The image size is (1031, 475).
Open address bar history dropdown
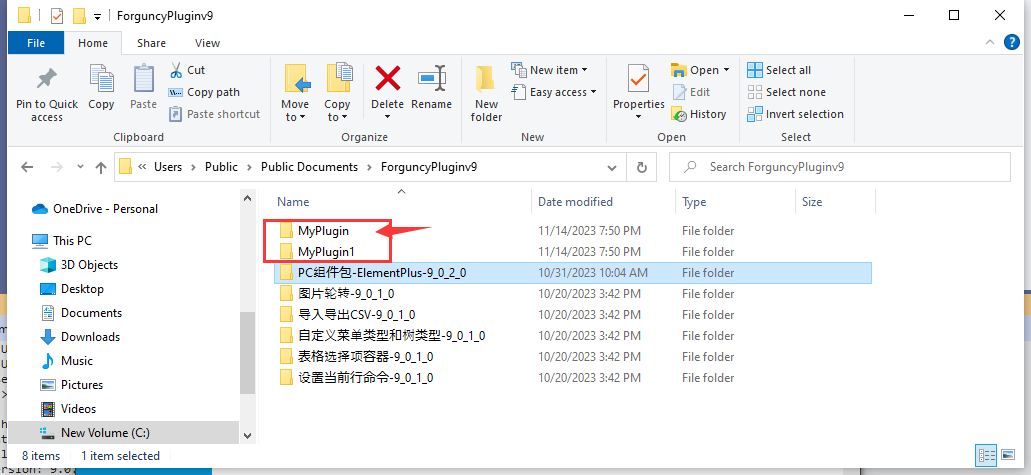pyautogui.click(x=612, y=167)
